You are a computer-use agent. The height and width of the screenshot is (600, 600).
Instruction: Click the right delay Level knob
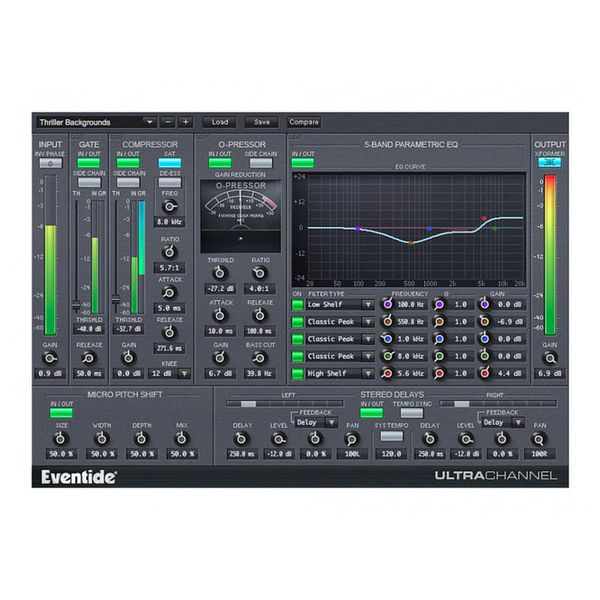[x=465, y=439]
